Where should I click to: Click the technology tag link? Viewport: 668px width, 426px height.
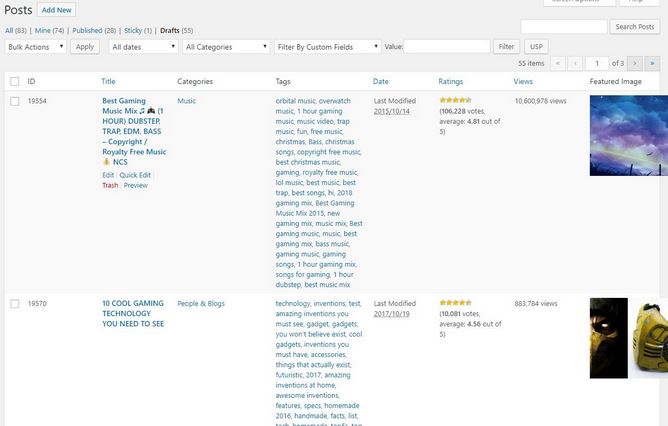(x=293, y=303)
